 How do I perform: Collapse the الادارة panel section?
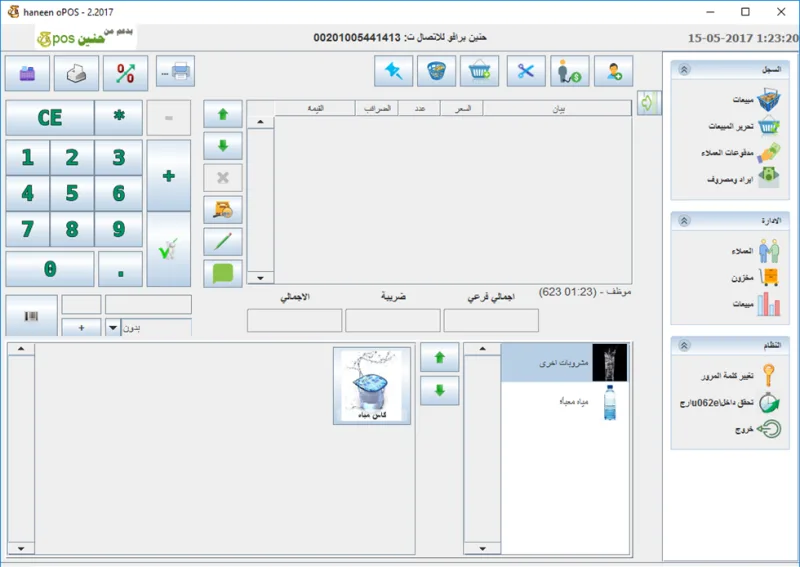pos(684,220)
